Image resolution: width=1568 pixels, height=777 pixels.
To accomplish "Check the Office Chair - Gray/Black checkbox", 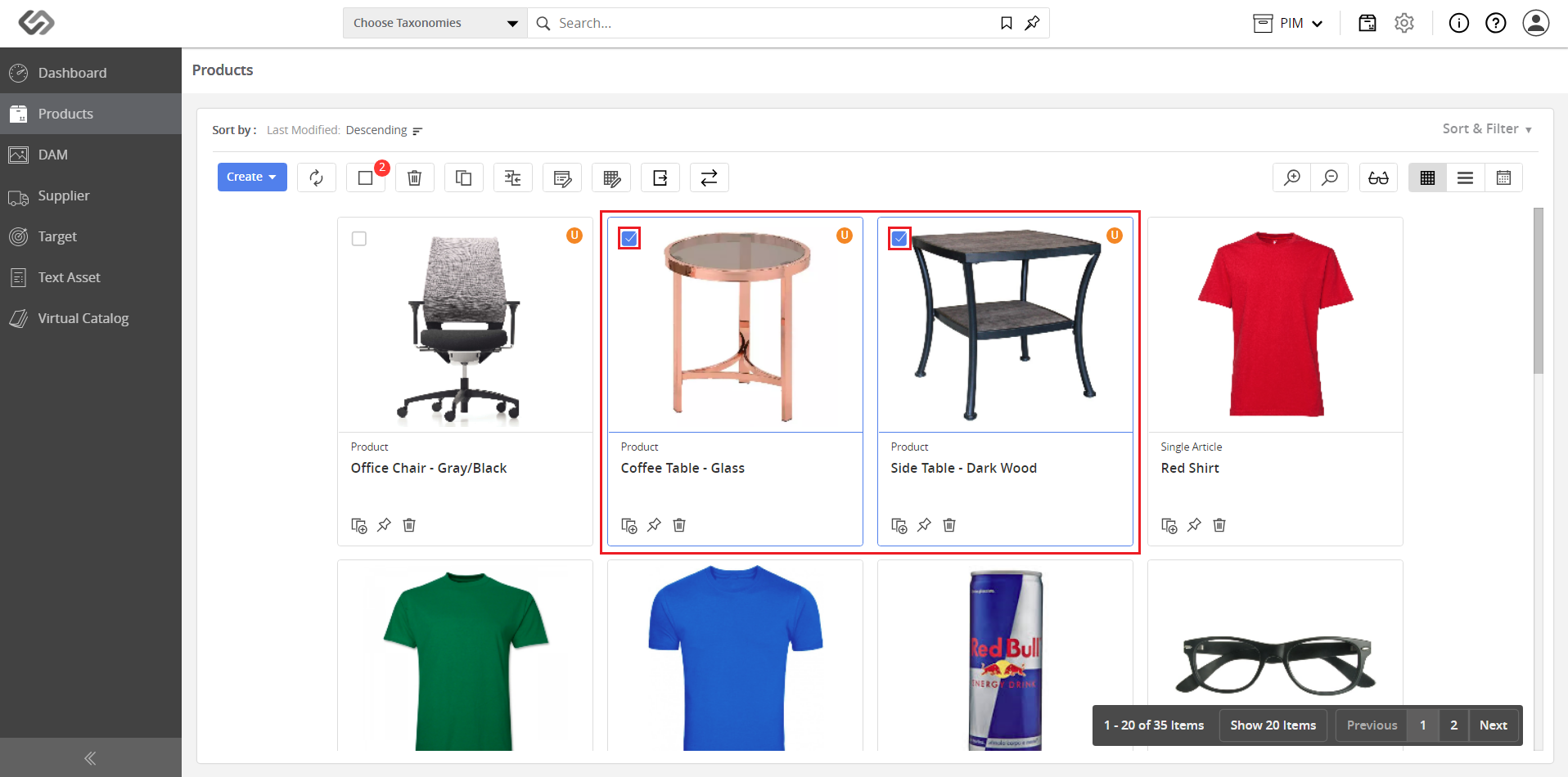I will coord(359,239).
